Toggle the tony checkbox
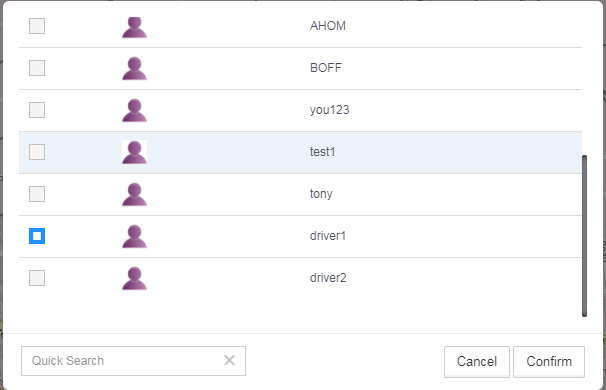This screenshot has width=606, height=390. coord(37,194)
